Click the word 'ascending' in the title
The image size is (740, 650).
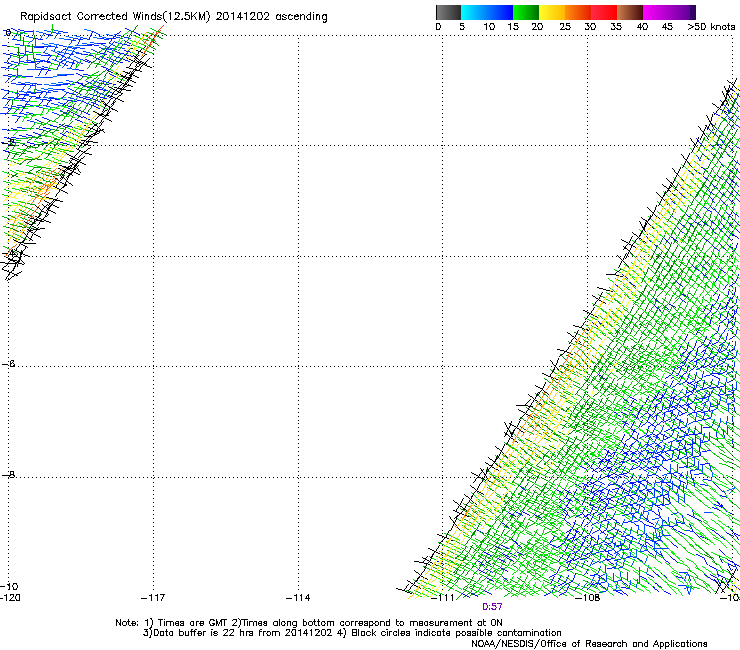tap(301, 17)
